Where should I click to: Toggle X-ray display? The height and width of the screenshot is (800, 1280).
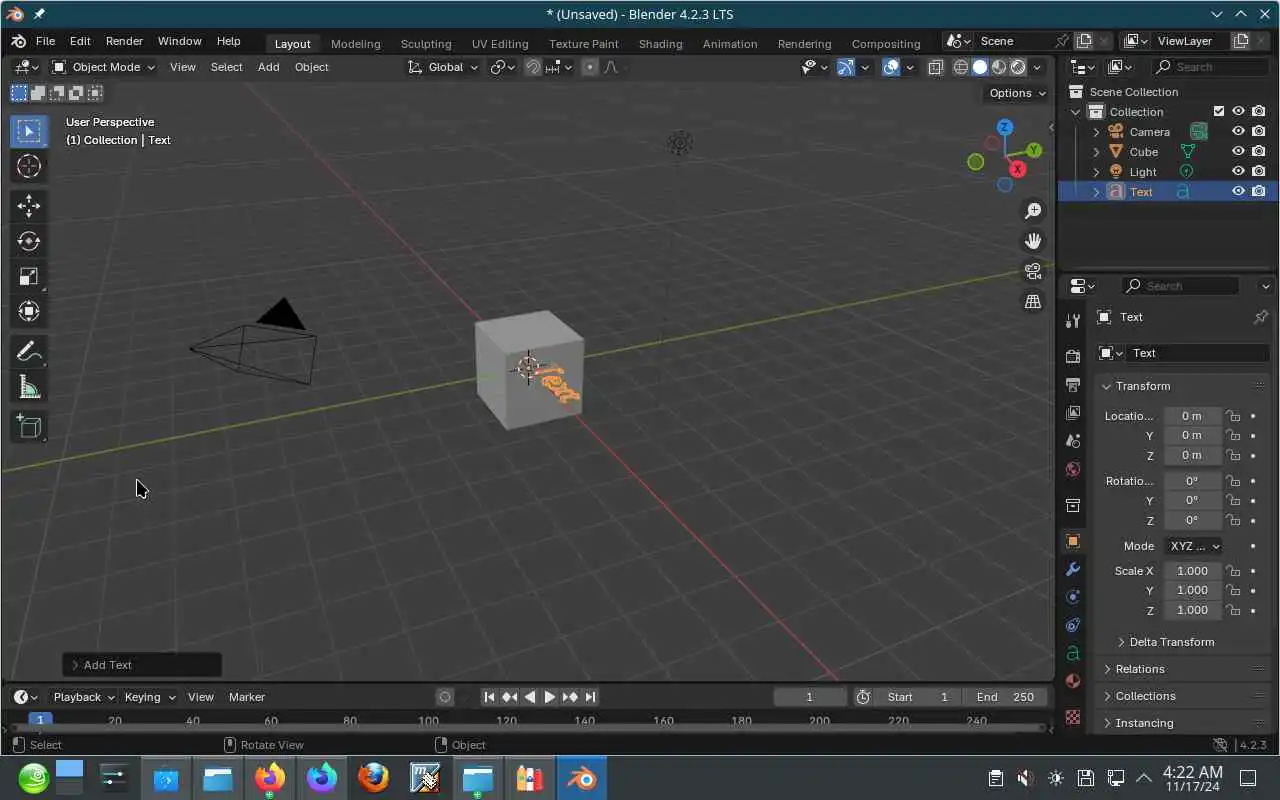click(936, 67)
